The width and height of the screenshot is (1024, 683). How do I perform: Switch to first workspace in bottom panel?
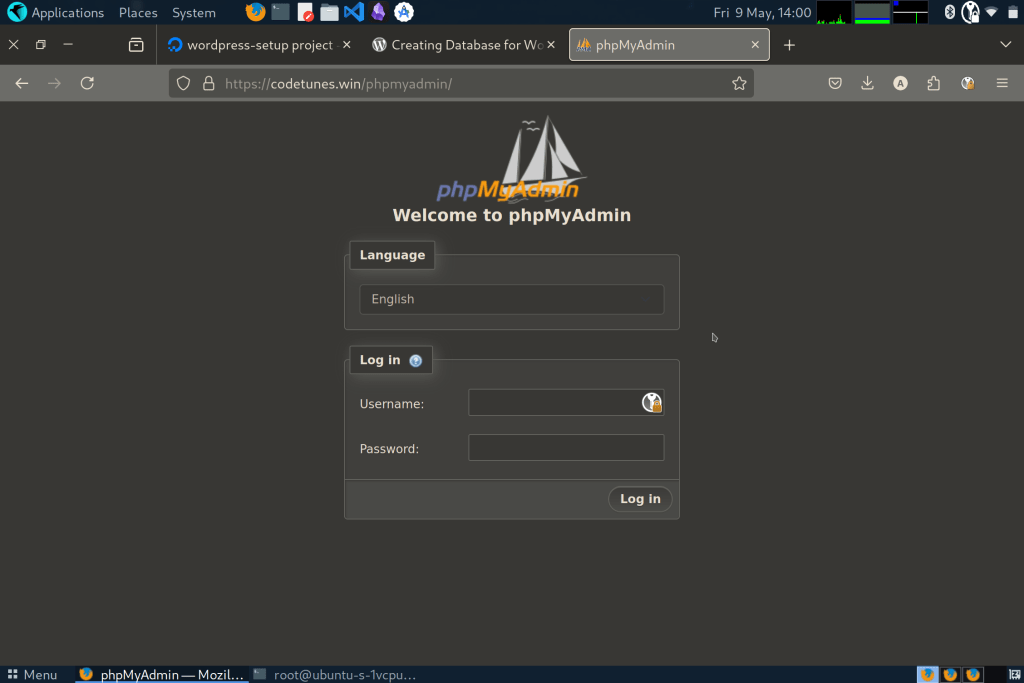click(927, 675)
